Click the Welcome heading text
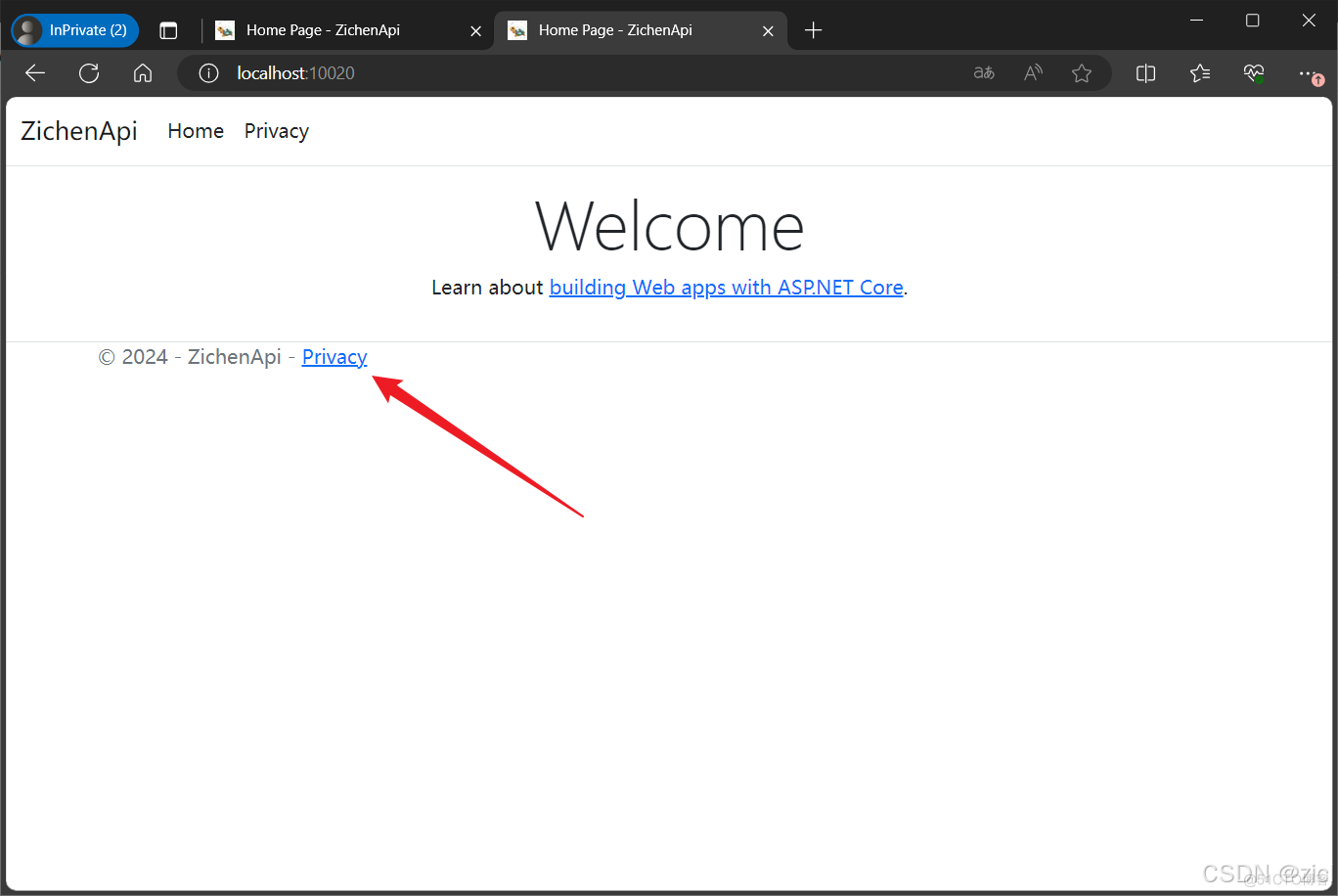Image resolution: width=1338 pixels, height=896 pixels. click(670, 227)
